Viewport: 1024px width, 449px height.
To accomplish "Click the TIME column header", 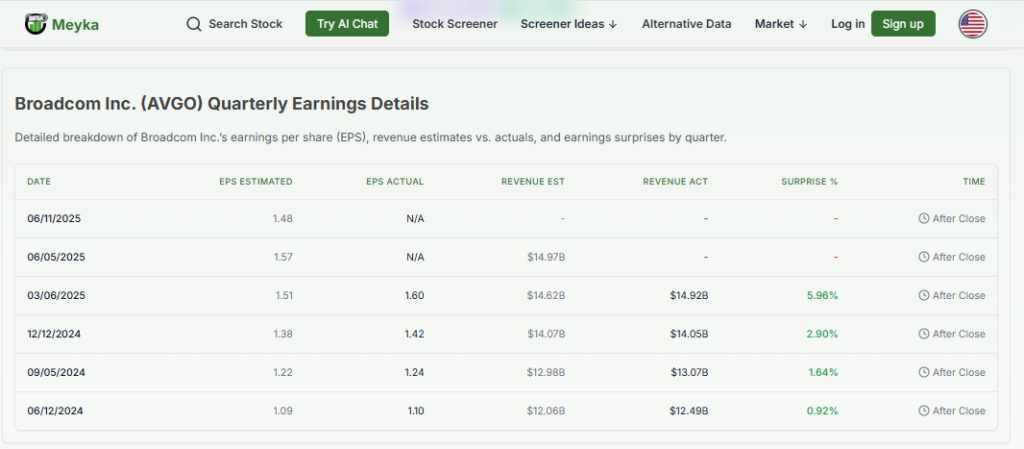I will tap(974, 182).
